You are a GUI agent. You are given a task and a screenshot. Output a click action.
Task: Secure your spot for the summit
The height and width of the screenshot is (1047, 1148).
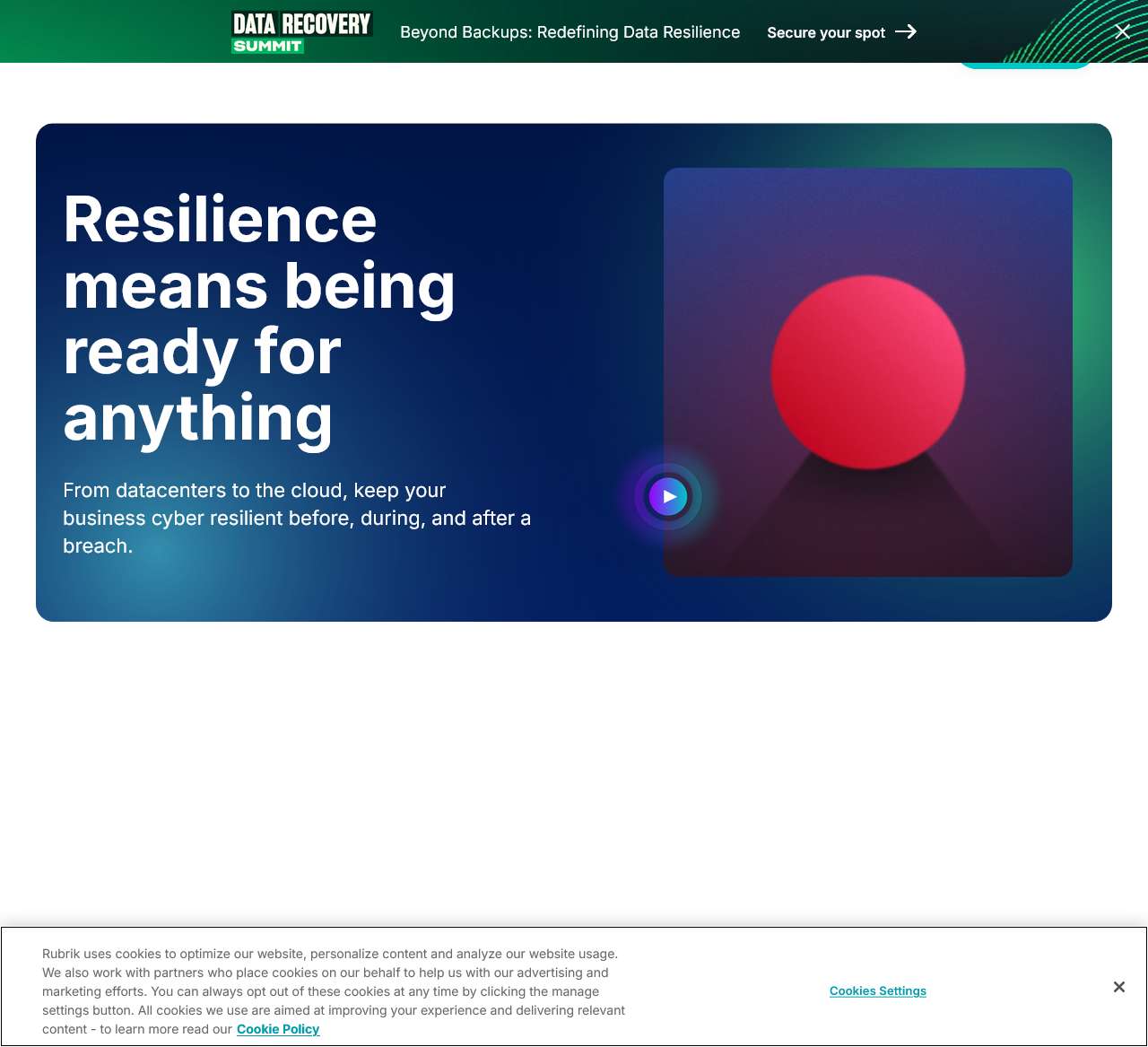coord(826,31)
